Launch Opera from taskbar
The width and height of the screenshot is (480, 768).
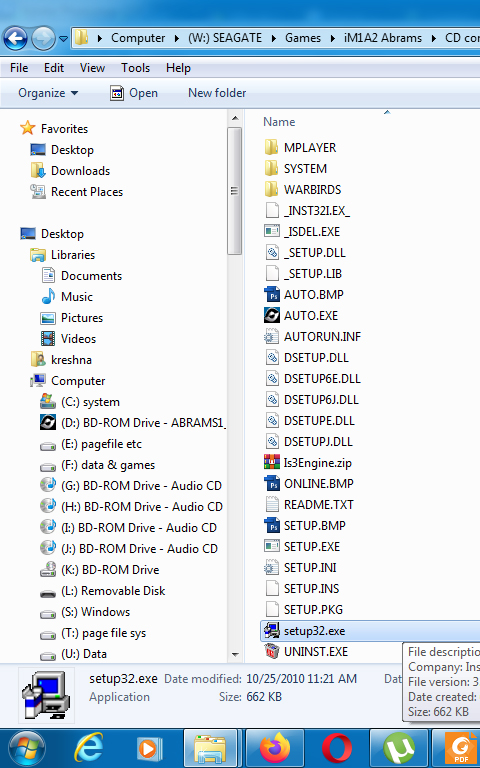tap(337, 748)
